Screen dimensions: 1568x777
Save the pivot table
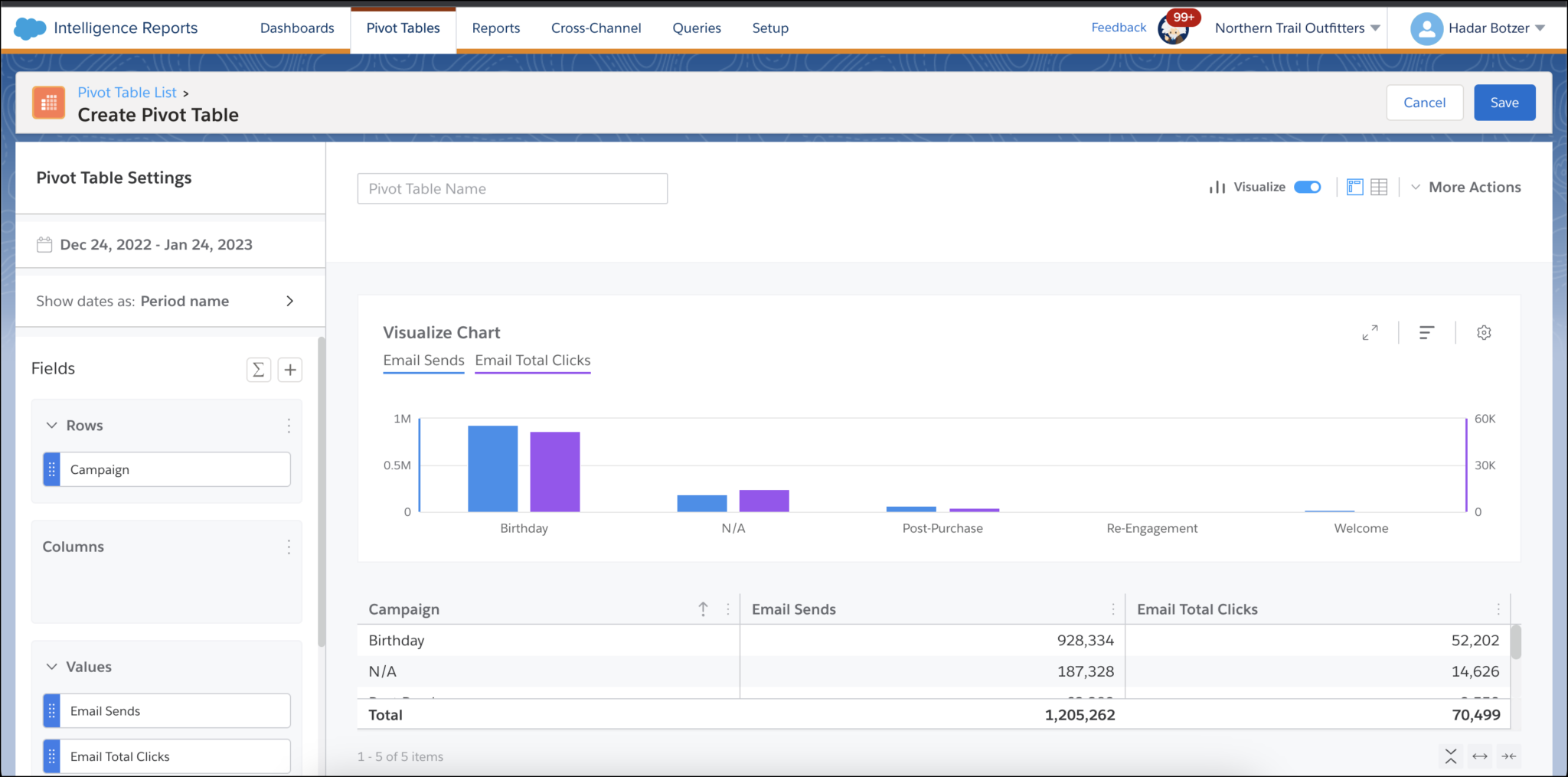(x=1504, y=102)
